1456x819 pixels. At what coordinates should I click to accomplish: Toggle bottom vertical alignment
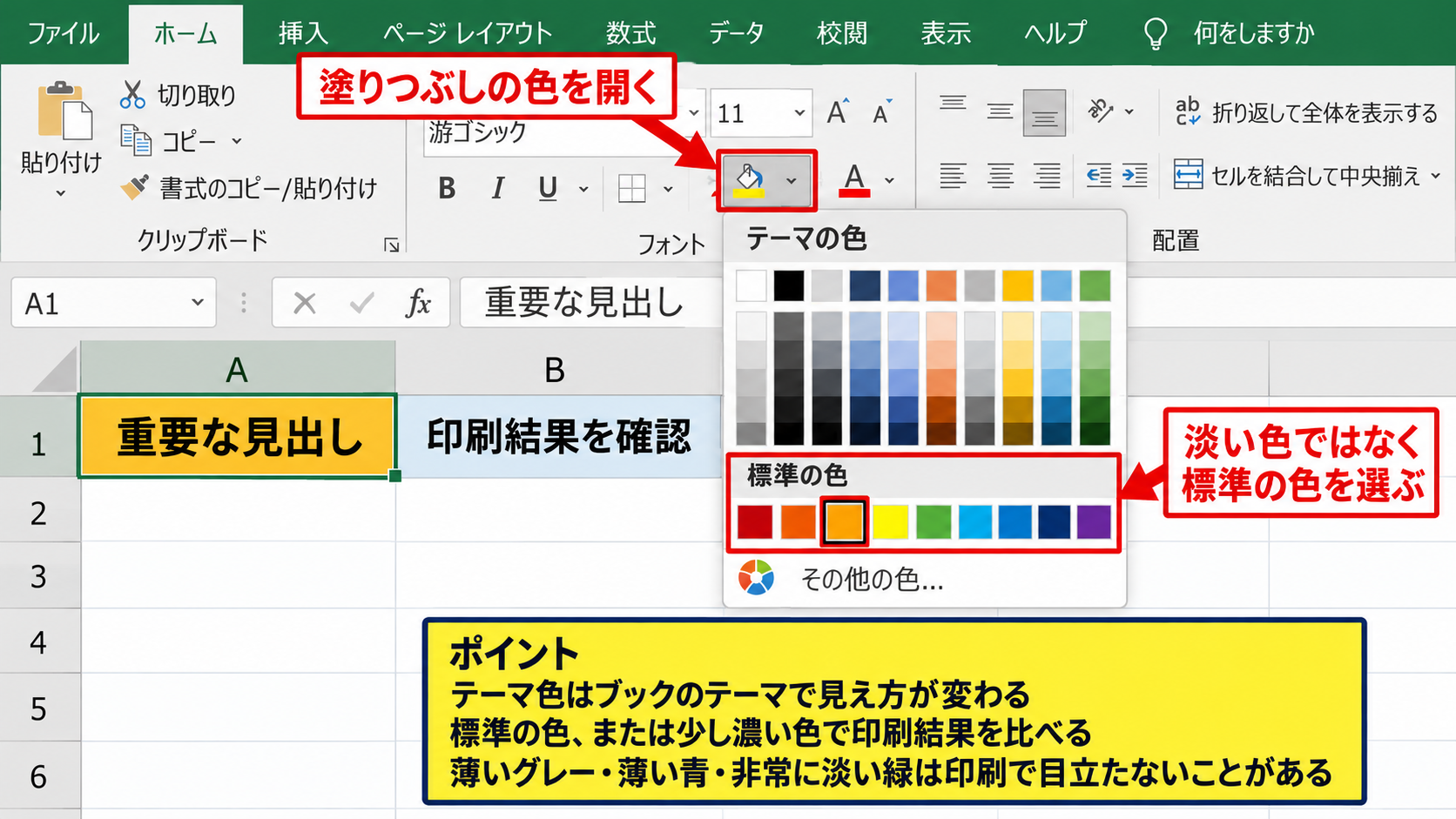click(1044, 112)
